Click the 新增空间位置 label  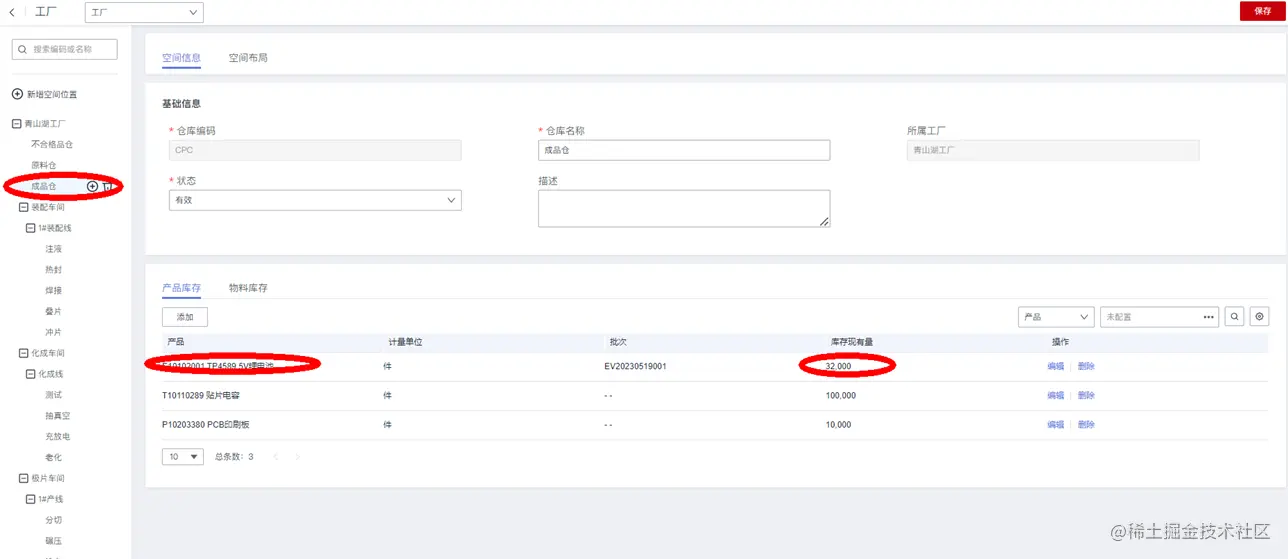point(52,94)
